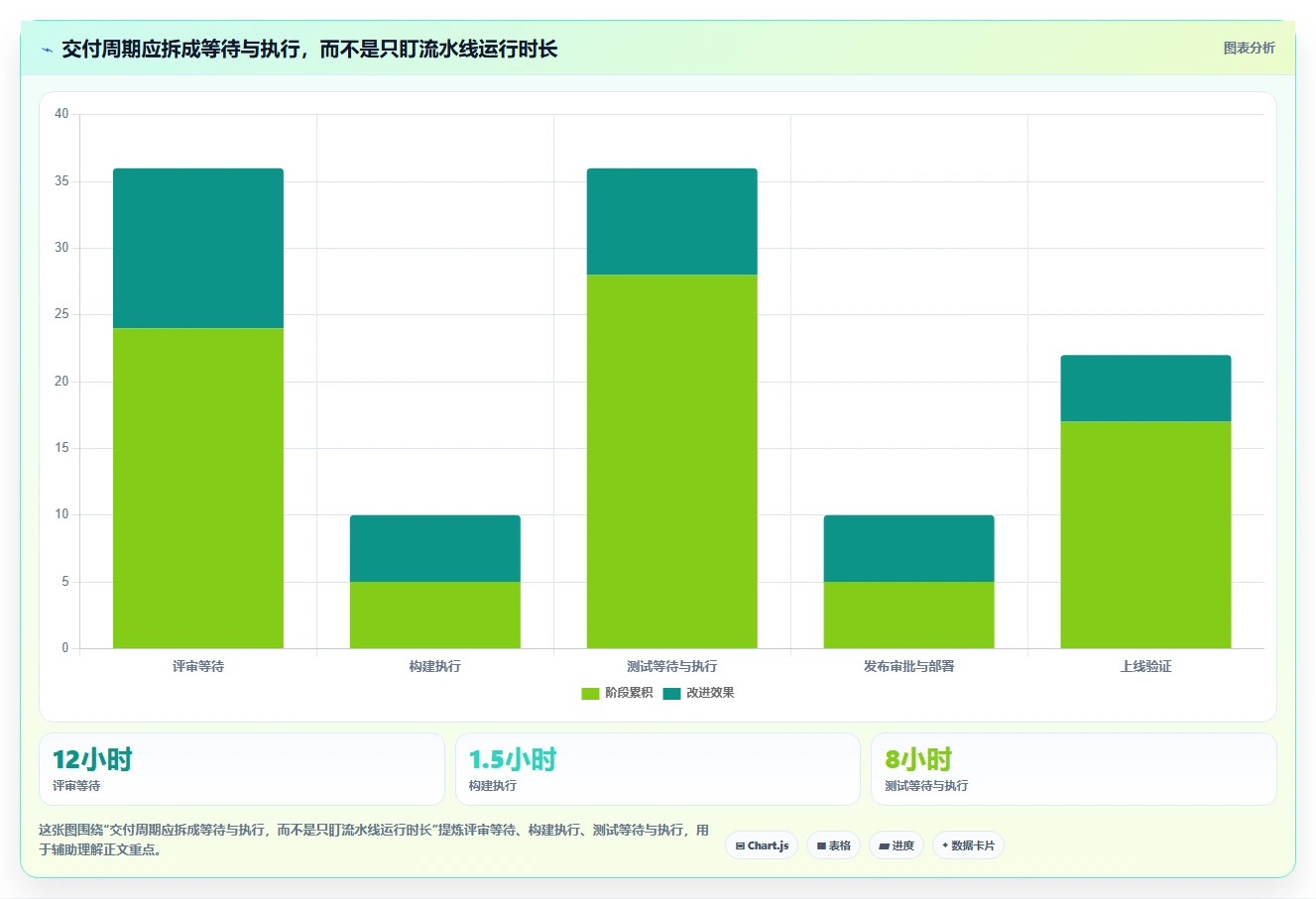This screenshot has width=1316, height=899.
Task: Click the 改进效果 legend label
Action: (710, 693)
